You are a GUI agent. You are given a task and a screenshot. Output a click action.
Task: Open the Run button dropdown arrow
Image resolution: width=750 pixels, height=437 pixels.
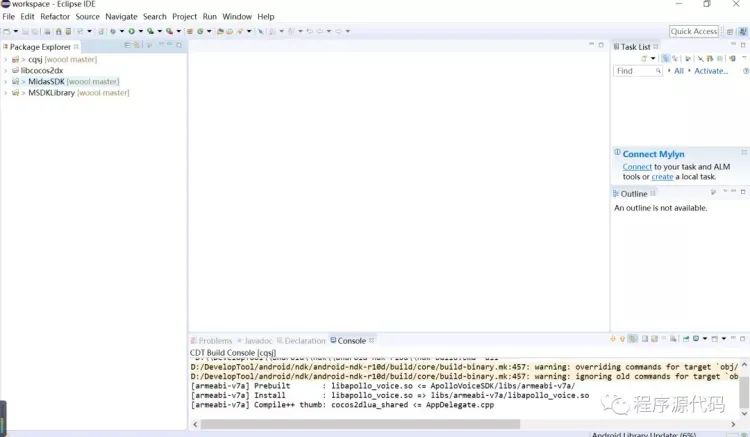[140, 31]
